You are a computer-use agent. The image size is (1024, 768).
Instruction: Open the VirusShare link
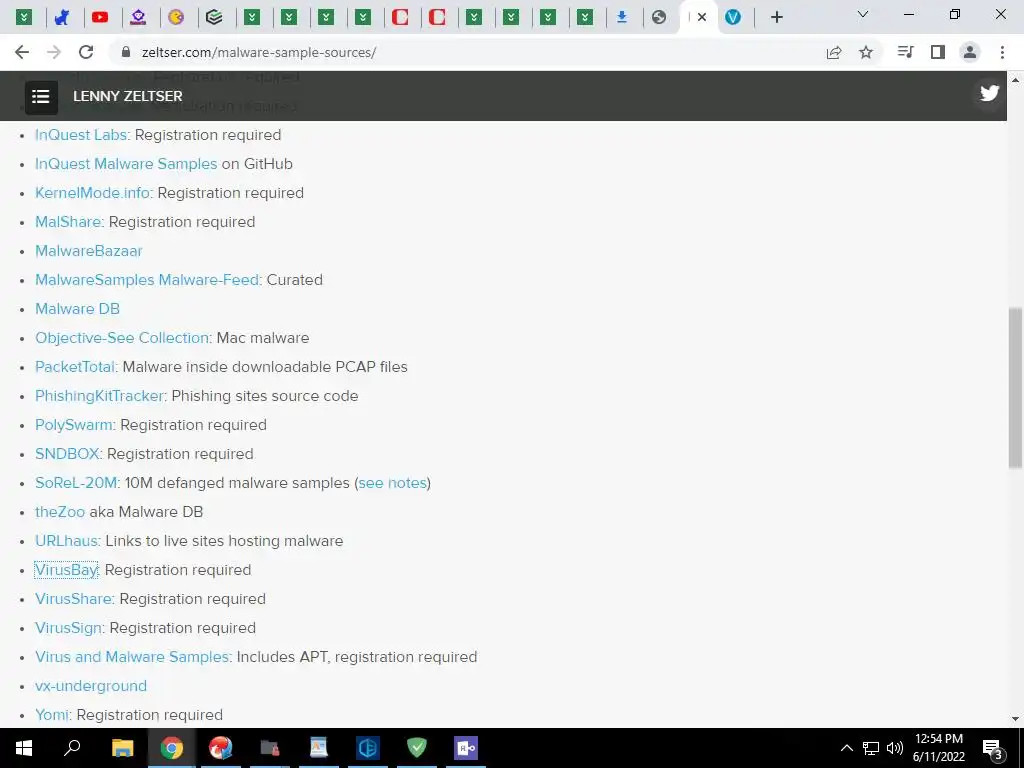tap(74, 598)
